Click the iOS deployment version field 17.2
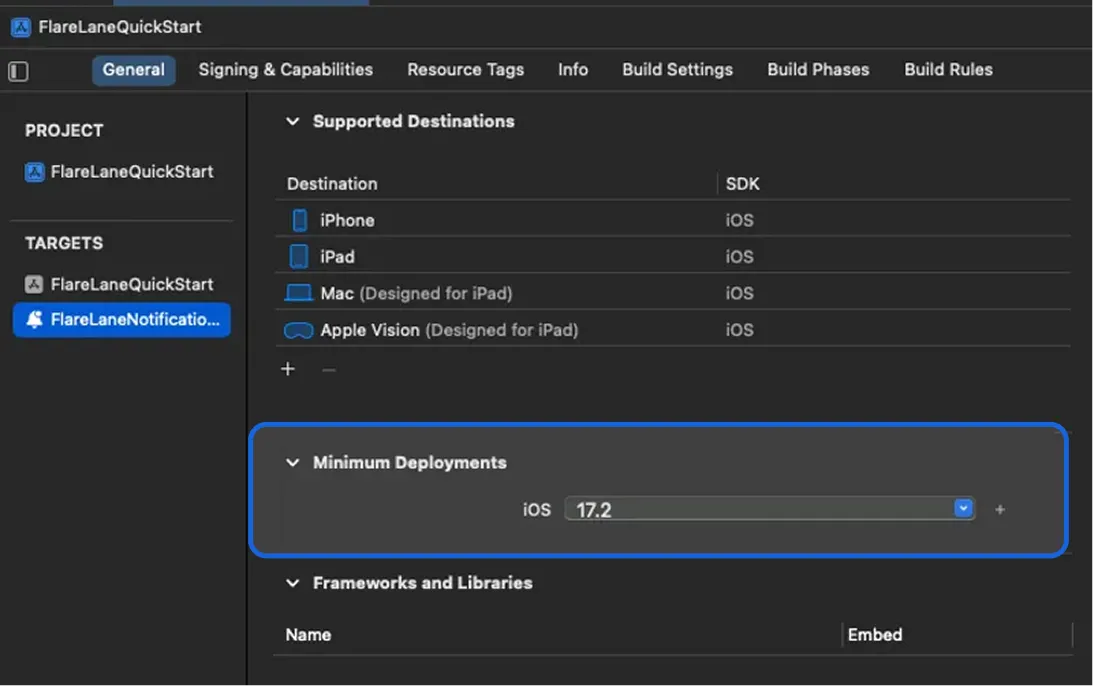The width and height of the screenshot is (1093, 686). (x=770, y=510)
